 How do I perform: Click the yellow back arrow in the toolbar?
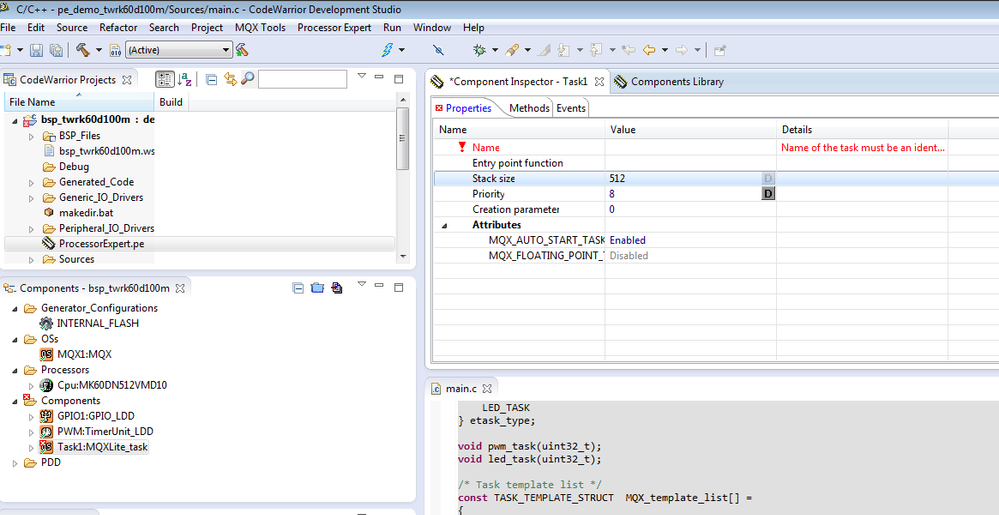pyautogui.click(x=649, y=50)
